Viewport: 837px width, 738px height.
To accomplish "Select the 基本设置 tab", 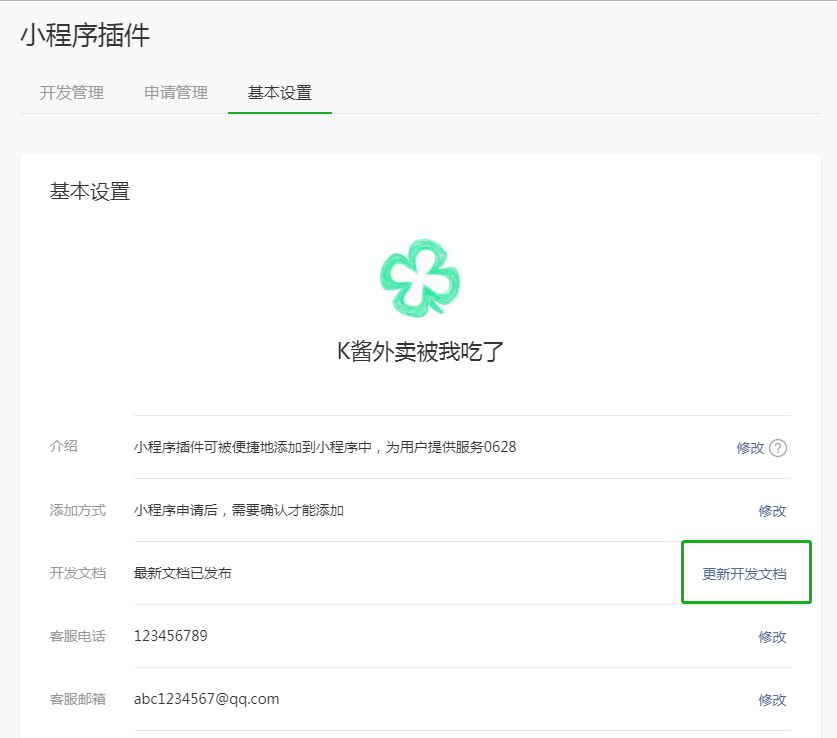I will (280, 93).
